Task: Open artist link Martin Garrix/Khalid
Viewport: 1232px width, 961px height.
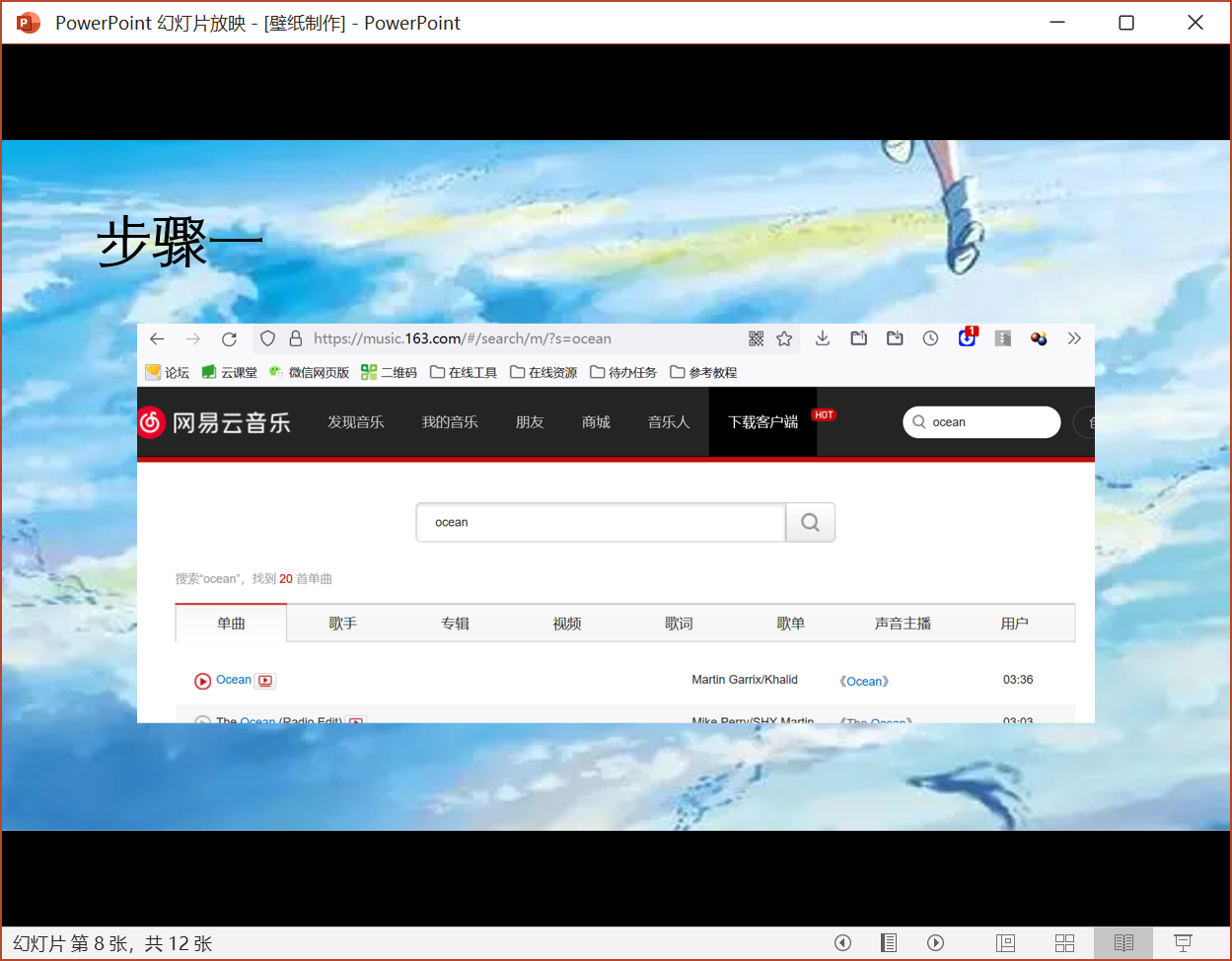Action: (745, 680)
